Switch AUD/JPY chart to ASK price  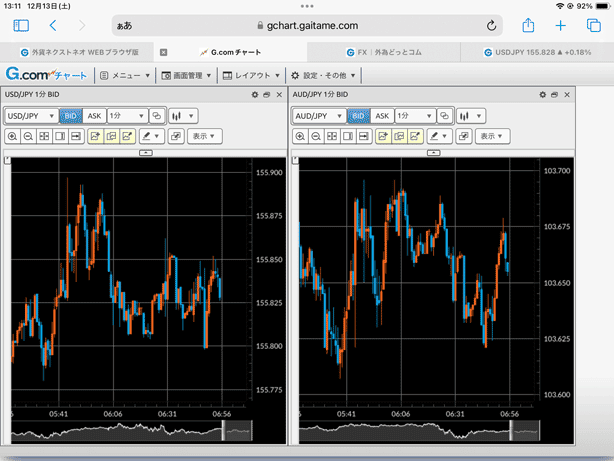(382, 116)
